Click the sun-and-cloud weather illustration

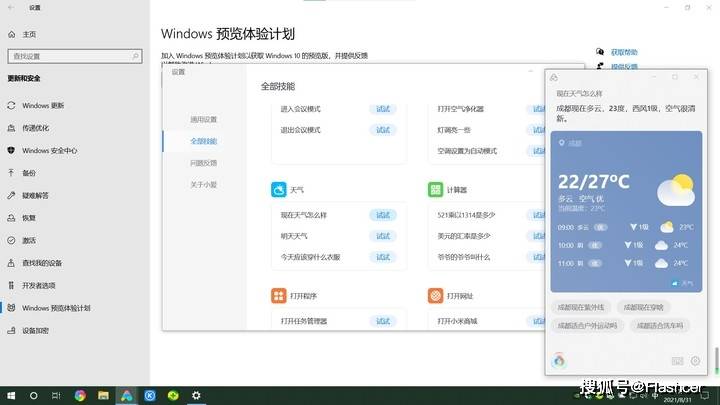point(676,189)
